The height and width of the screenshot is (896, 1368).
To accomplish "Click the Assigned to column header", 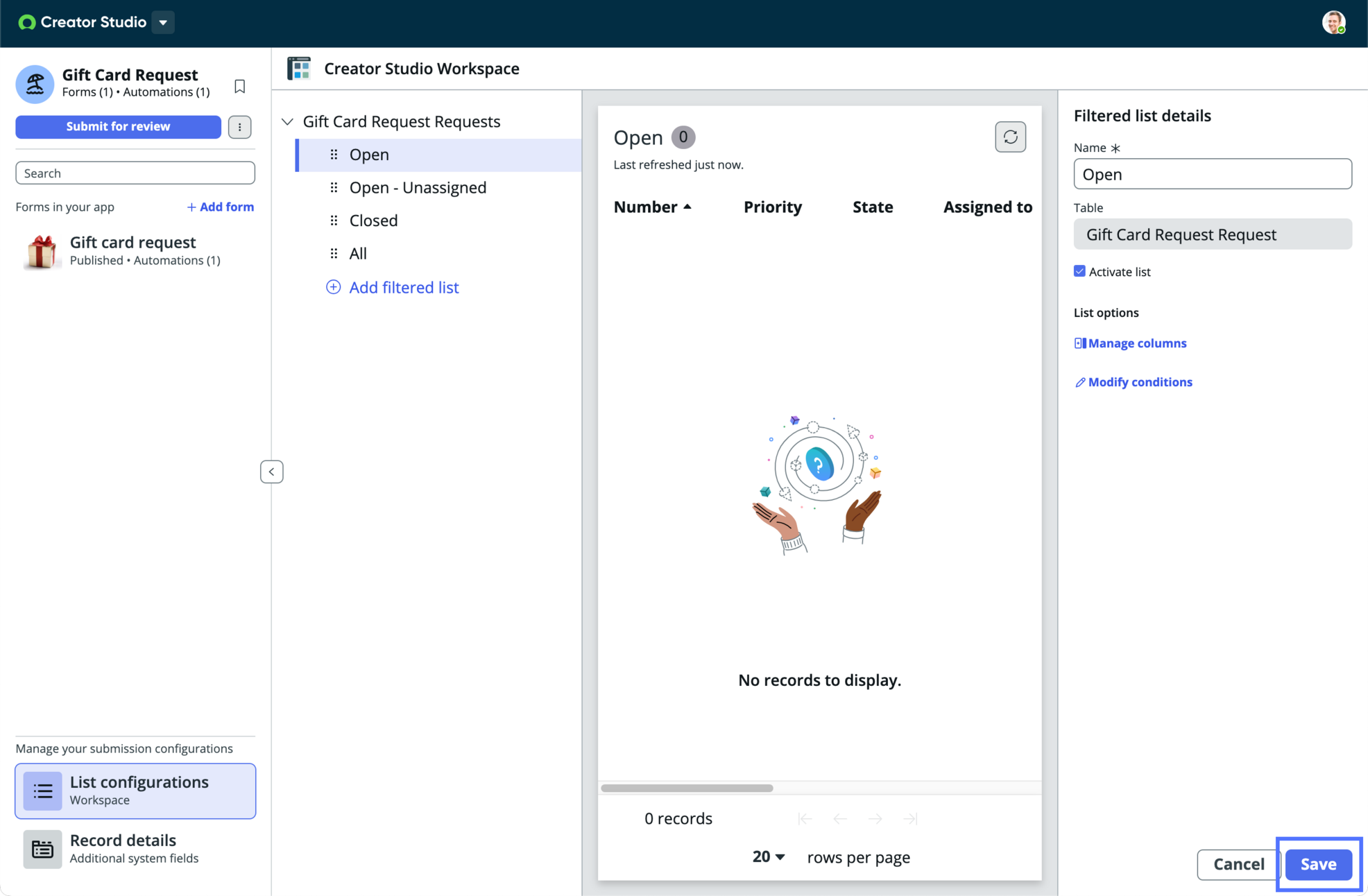I will (x=988, y=207).
